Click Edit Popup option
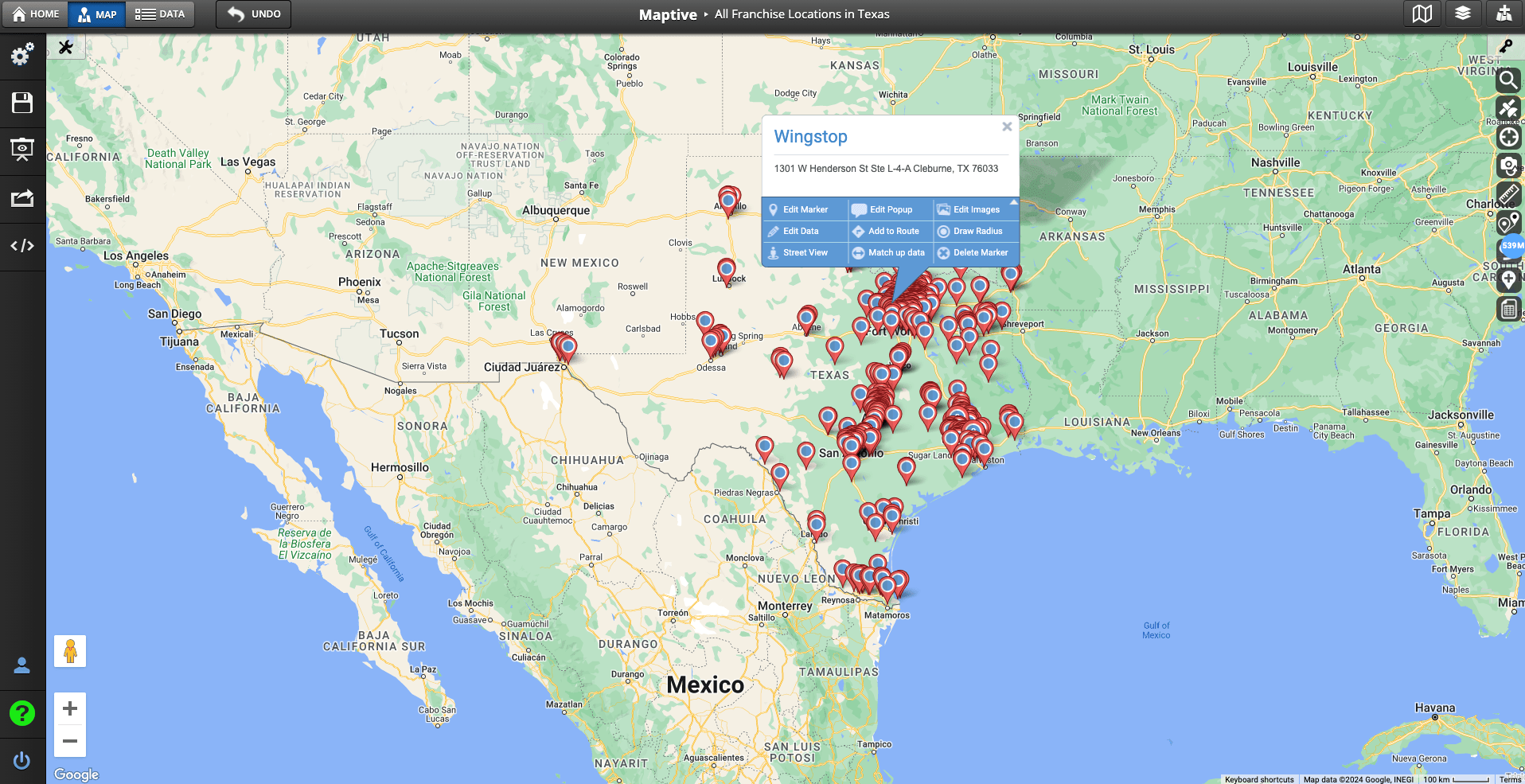 891,209
